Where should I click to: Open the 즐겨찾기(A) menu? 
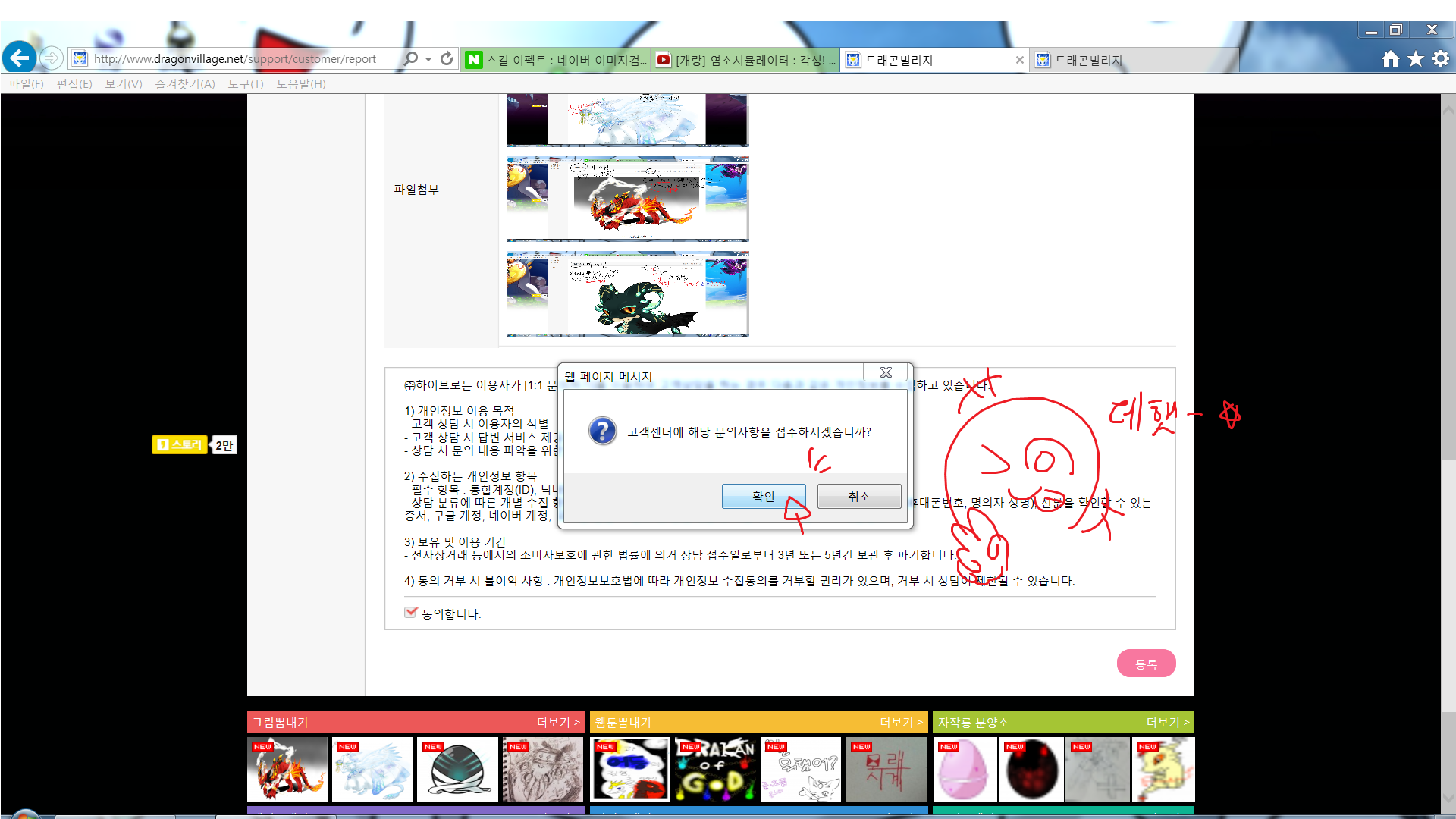185,83
